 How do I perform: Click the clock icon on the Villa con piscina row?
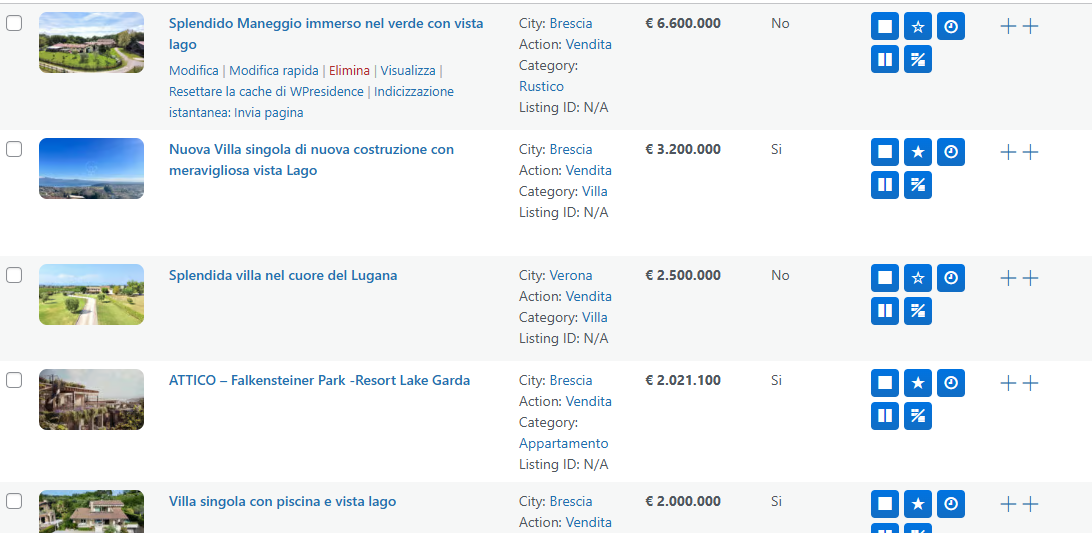(x=951, y=504)
